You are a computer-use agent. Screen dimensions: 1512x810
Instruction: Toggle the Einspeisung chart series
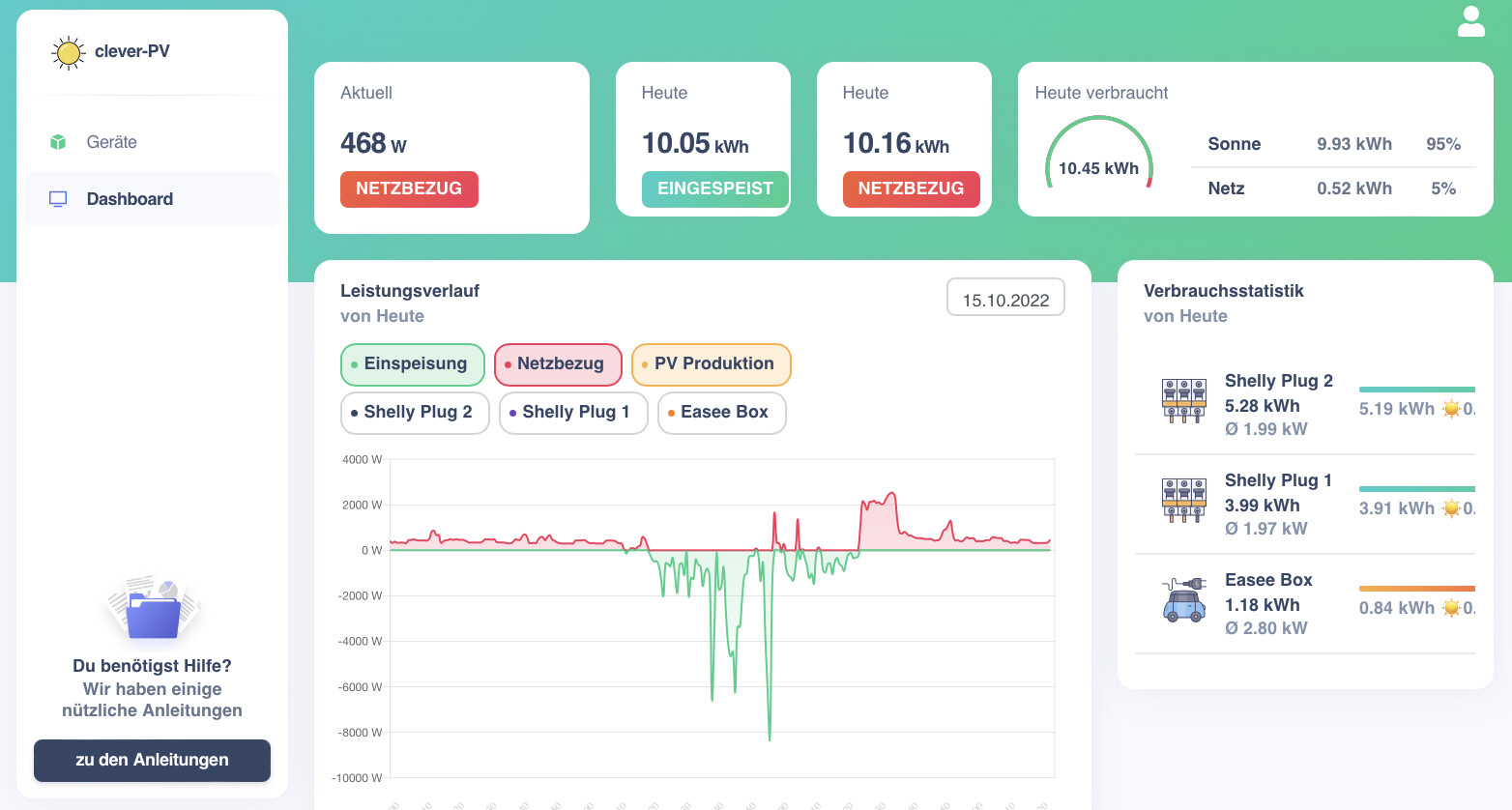[413, 364]
